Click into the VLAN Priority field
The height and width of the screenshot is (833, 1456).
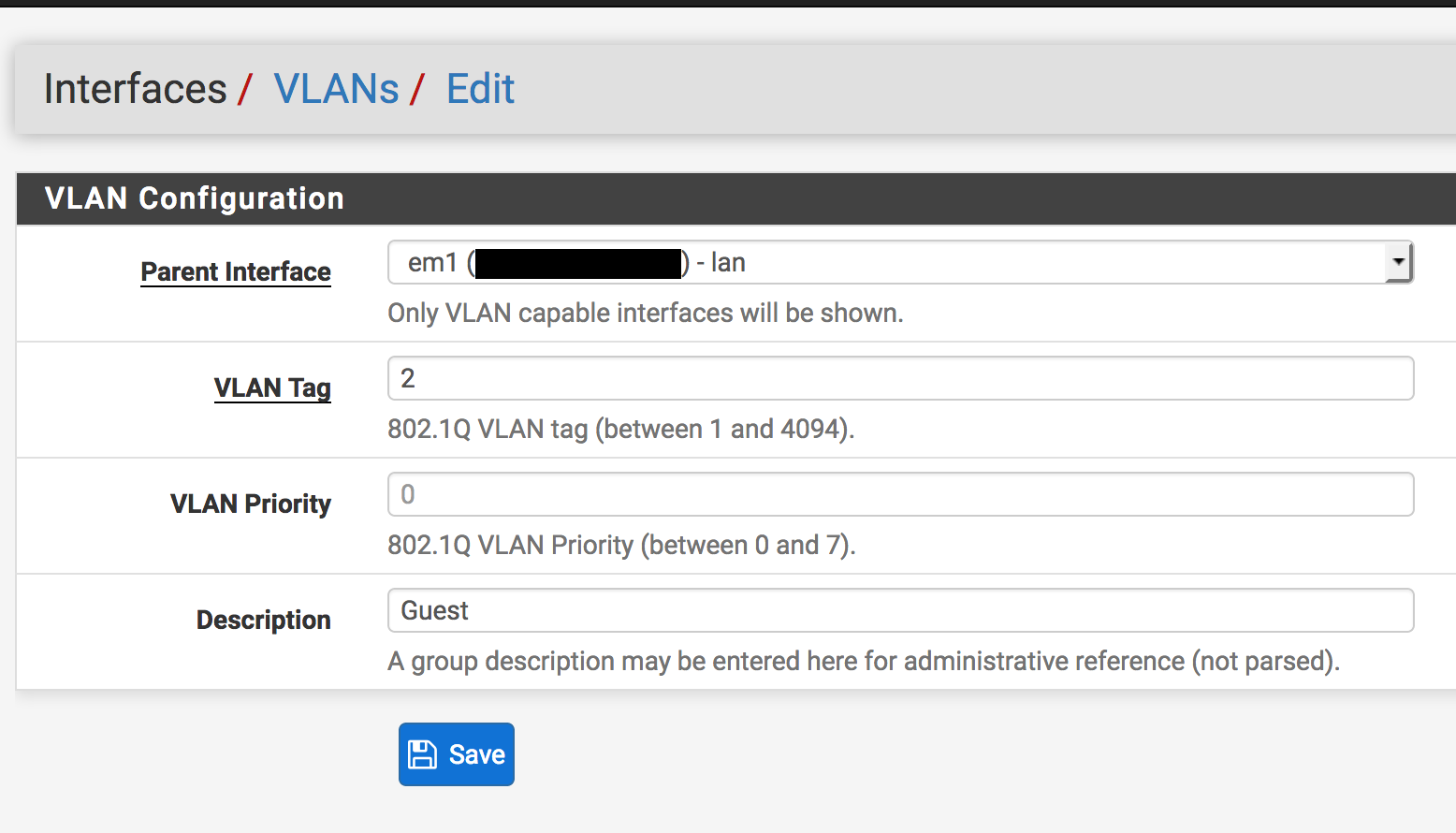pyautogui.click(x=900, y=494)
